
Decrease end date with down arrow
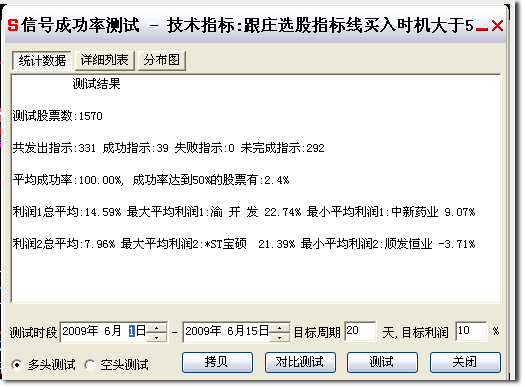[x=280, y=337]
